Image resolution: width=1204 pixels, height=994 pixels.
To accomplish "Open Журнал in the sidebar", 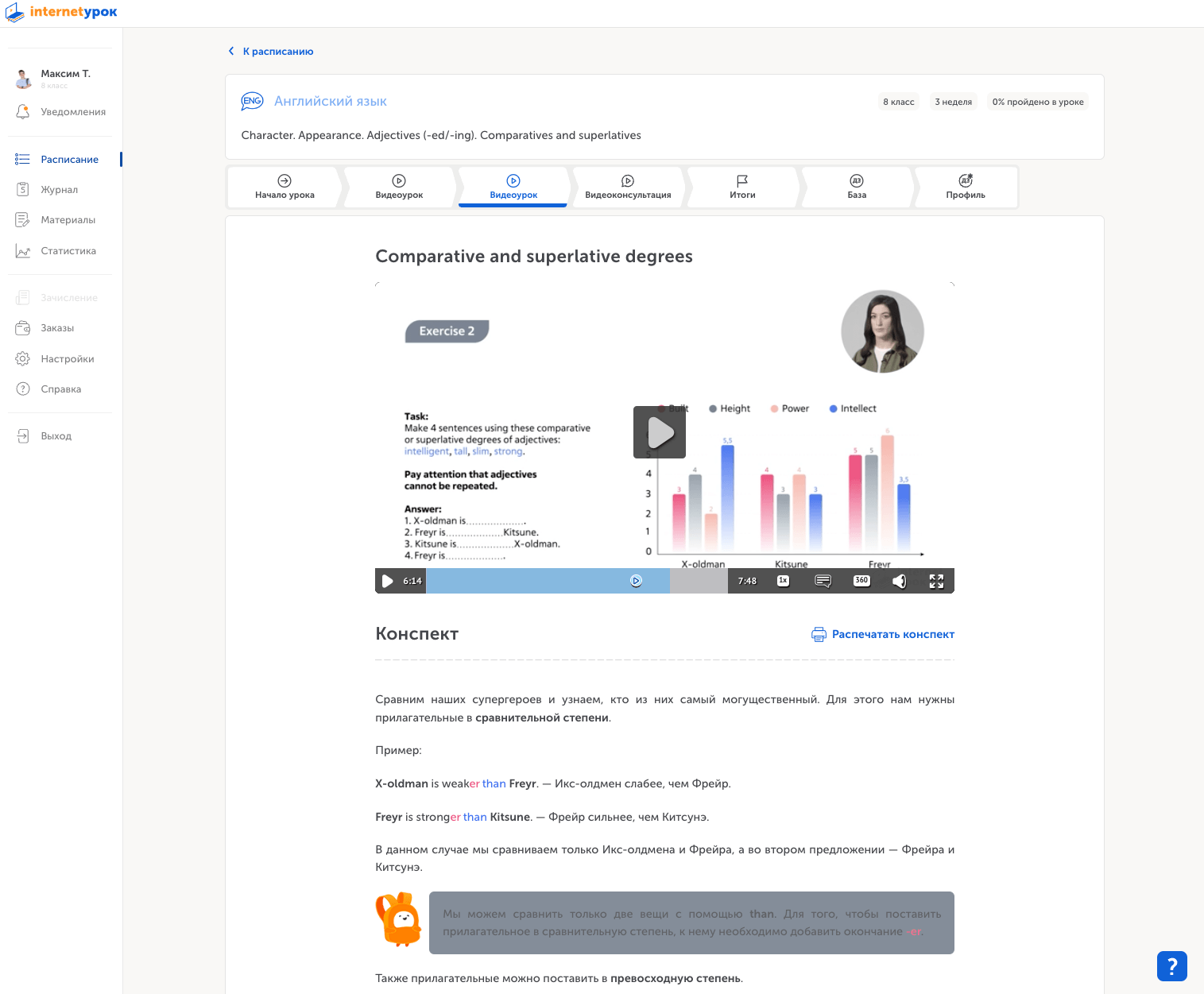I will [59, 190].
